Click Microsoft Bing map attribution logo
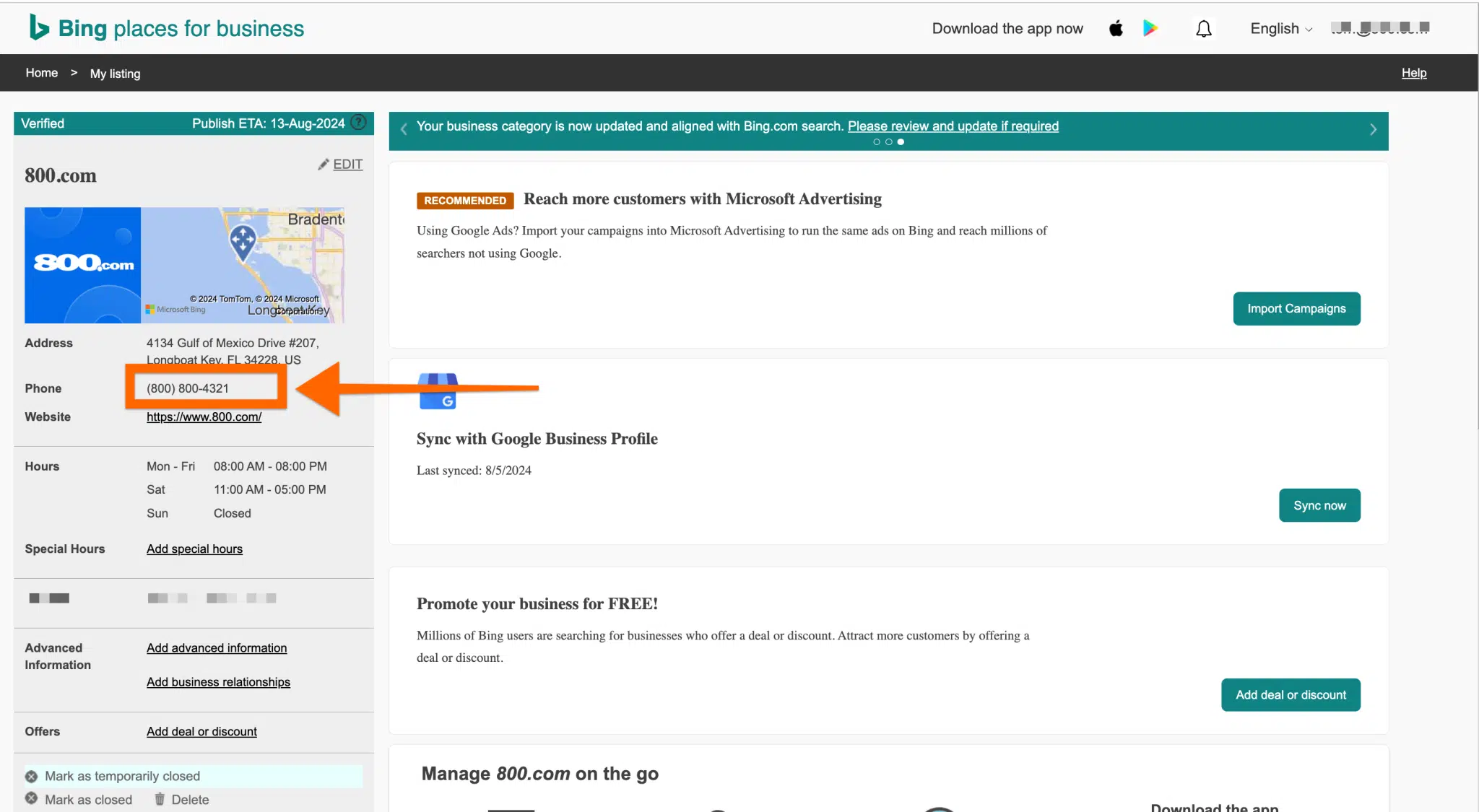This screenshot has width=1479, height=812. 175,310
